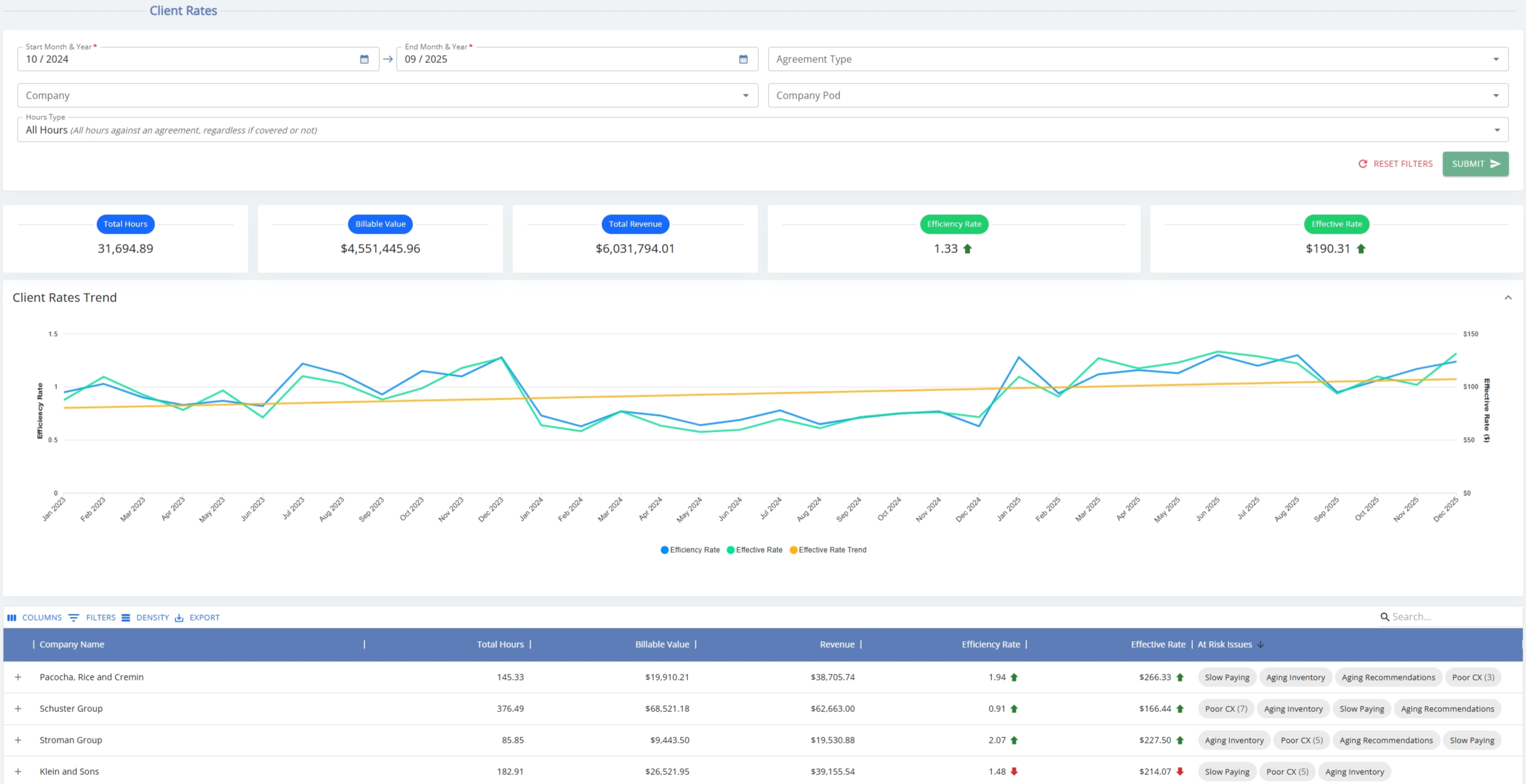
Task: Toggle Efficiency Rate series in chart legend
Action: pos(690,550)
